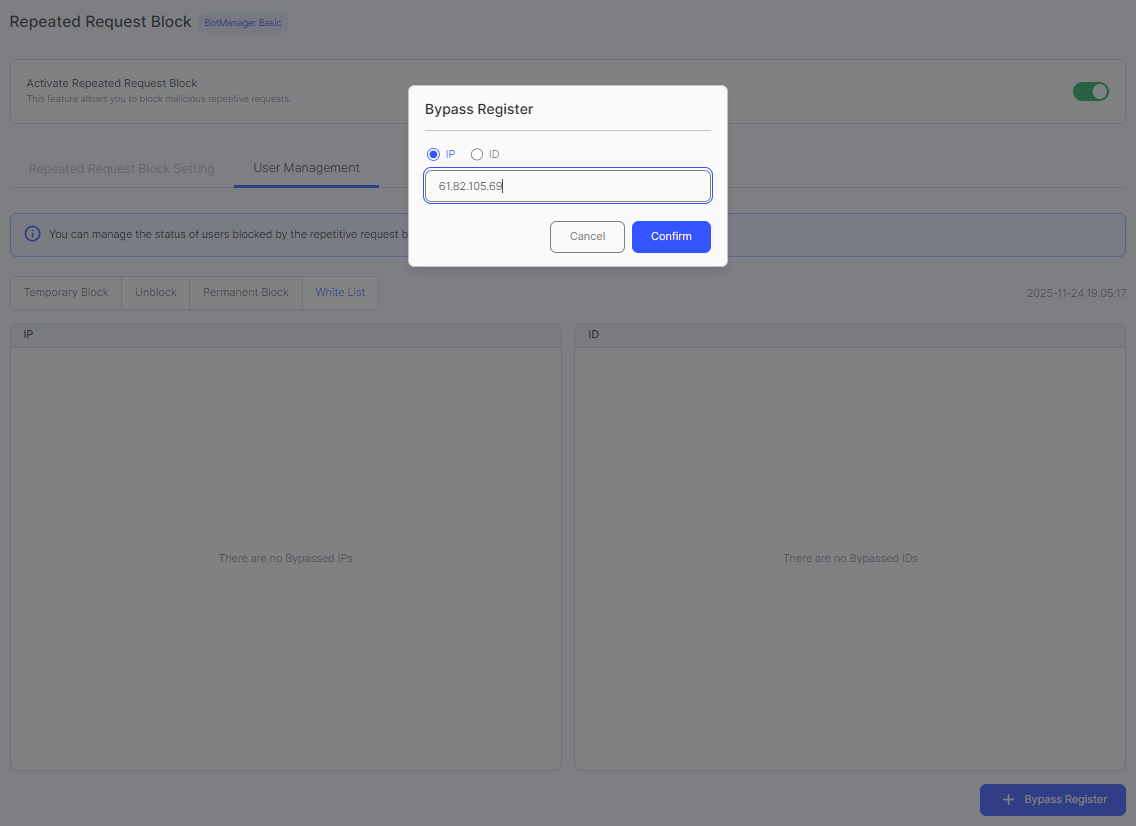Open the Bypass Register dialog

tap(1052, 800)
